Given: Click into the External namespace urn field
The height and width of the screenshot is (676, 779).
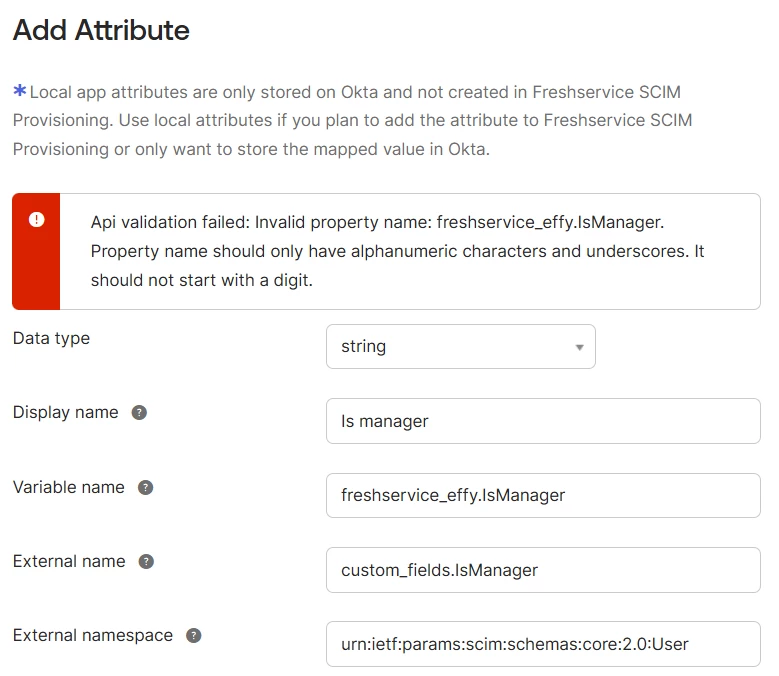Looking at the screenshot, I should [543, 644].
